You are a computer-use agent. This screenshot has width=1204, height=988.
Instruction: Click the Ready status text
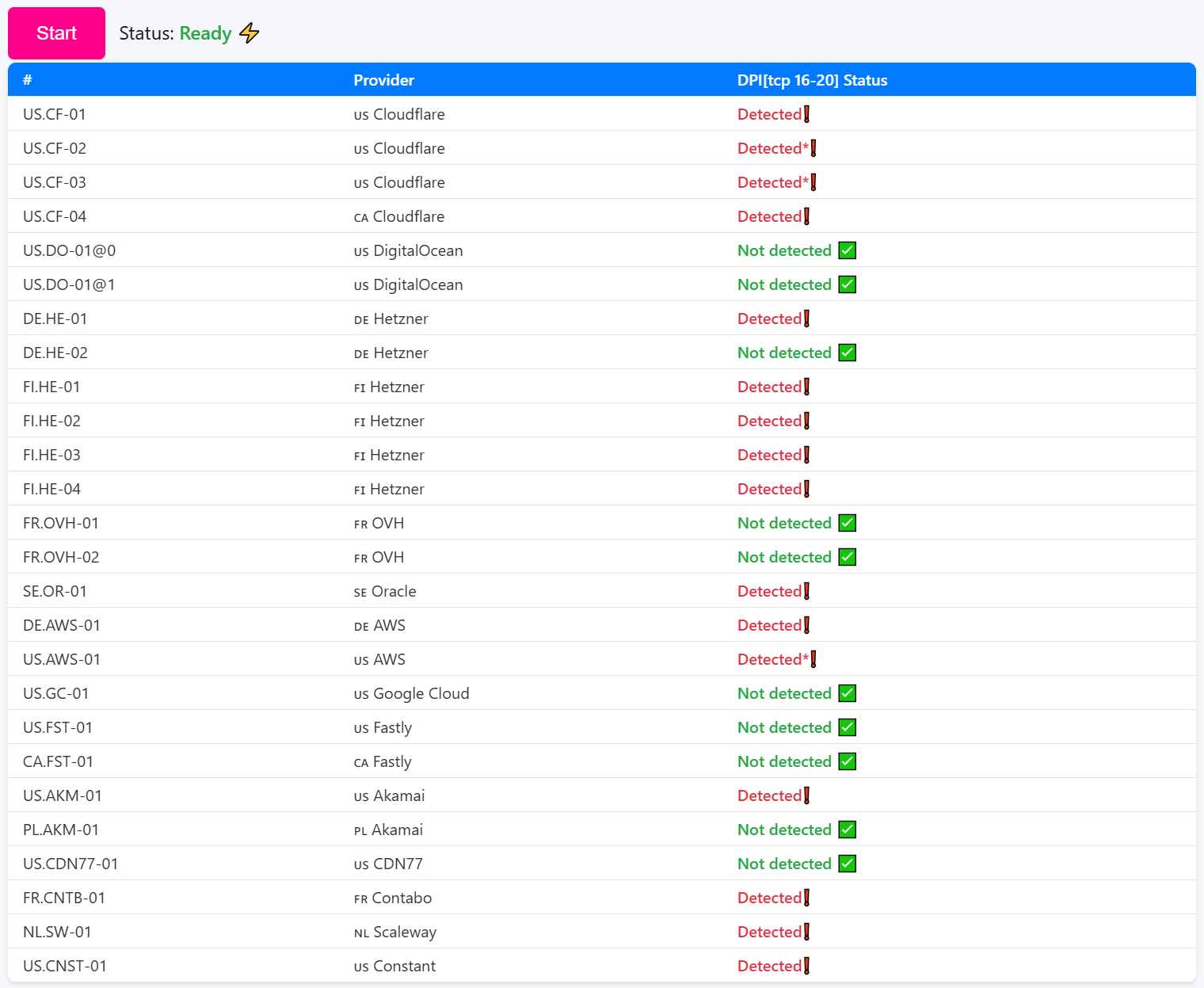(x=205, y=33)
